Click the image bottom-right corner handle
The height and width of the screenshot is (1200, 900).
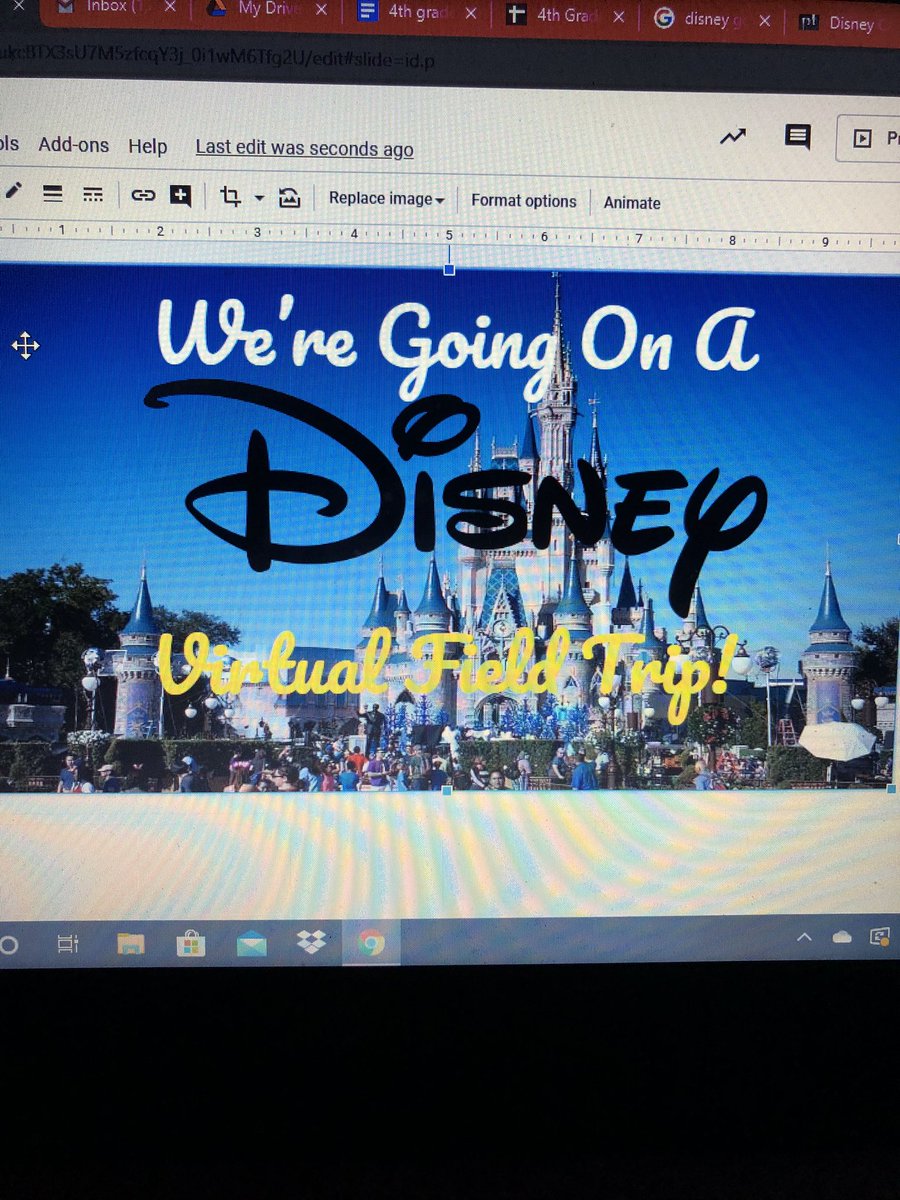tap(893, 788)
